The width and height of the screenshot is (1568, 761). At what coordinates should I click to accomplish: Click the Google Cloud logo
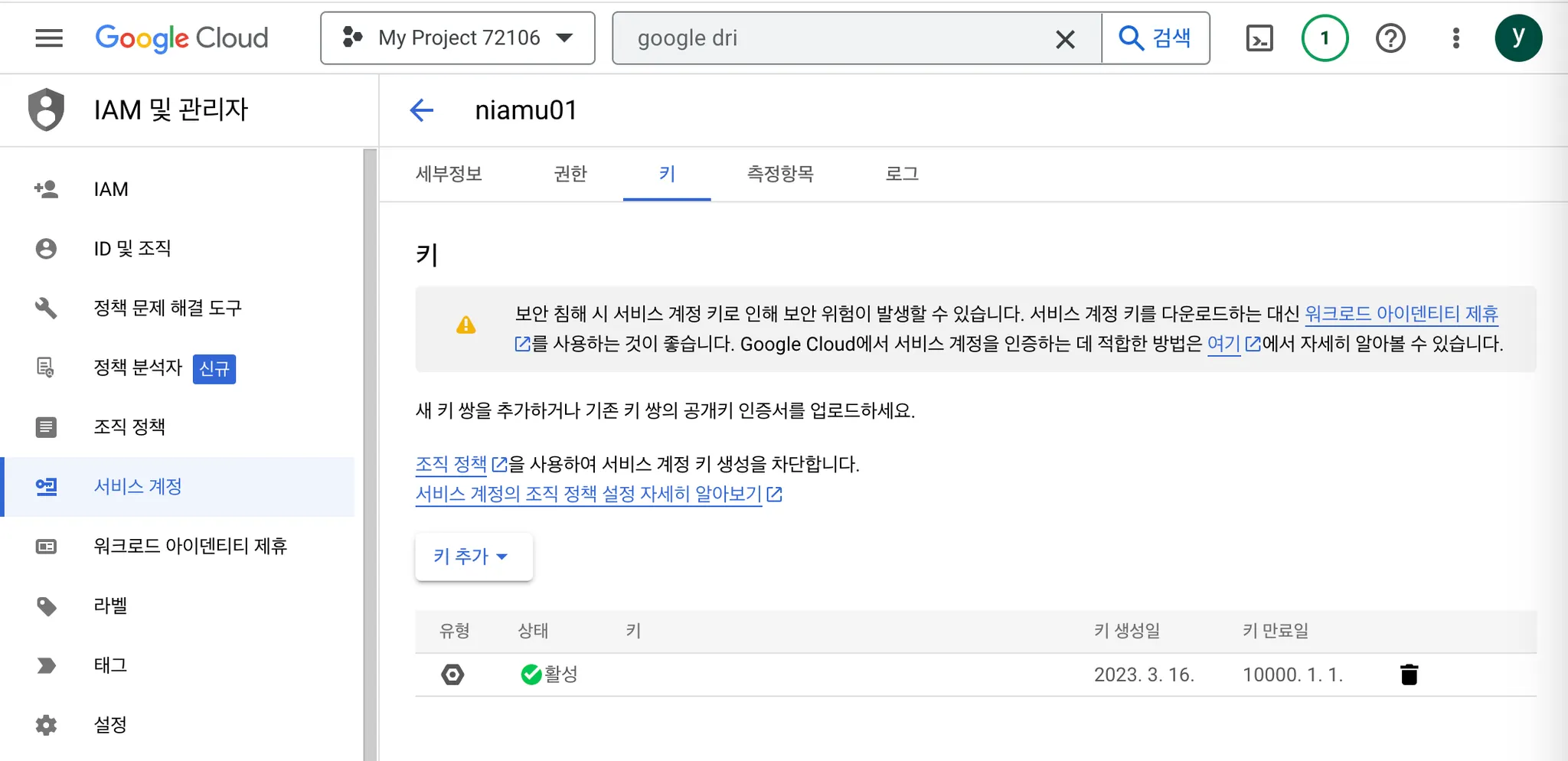coord(181,38)
